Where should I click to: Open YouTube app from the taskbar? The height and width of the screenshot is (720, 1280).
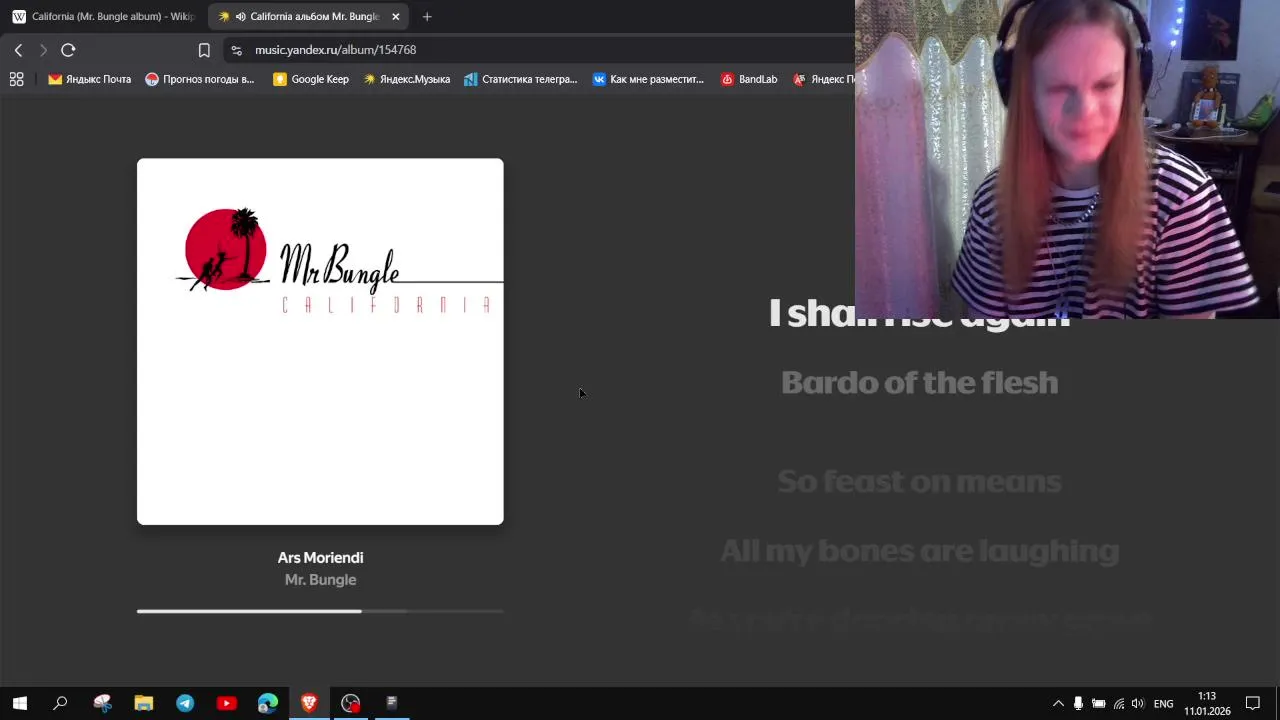[x=226, y=703]
